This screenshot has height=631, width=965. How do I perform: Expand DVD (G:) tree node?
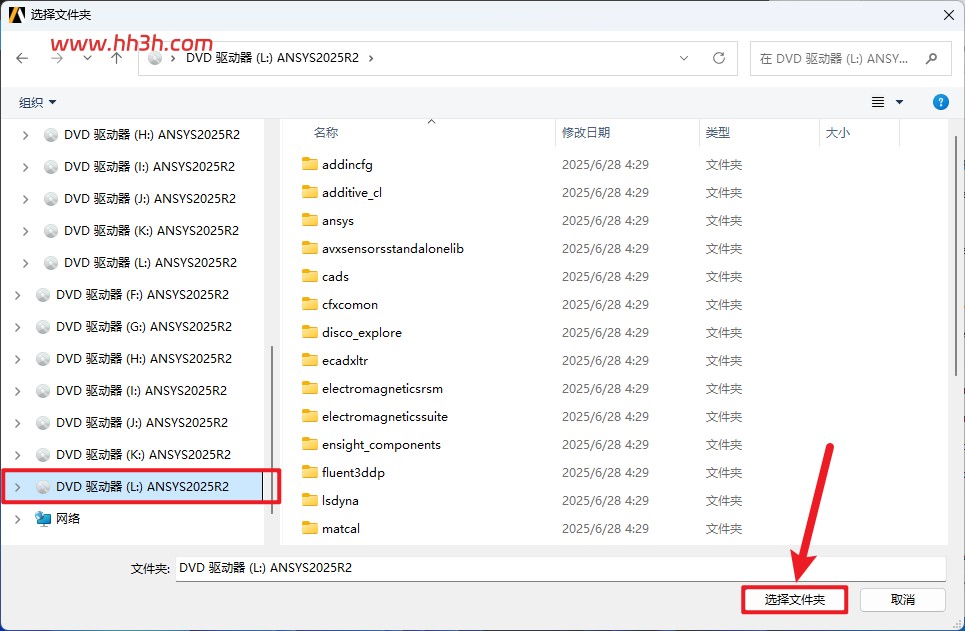point(17,327)
